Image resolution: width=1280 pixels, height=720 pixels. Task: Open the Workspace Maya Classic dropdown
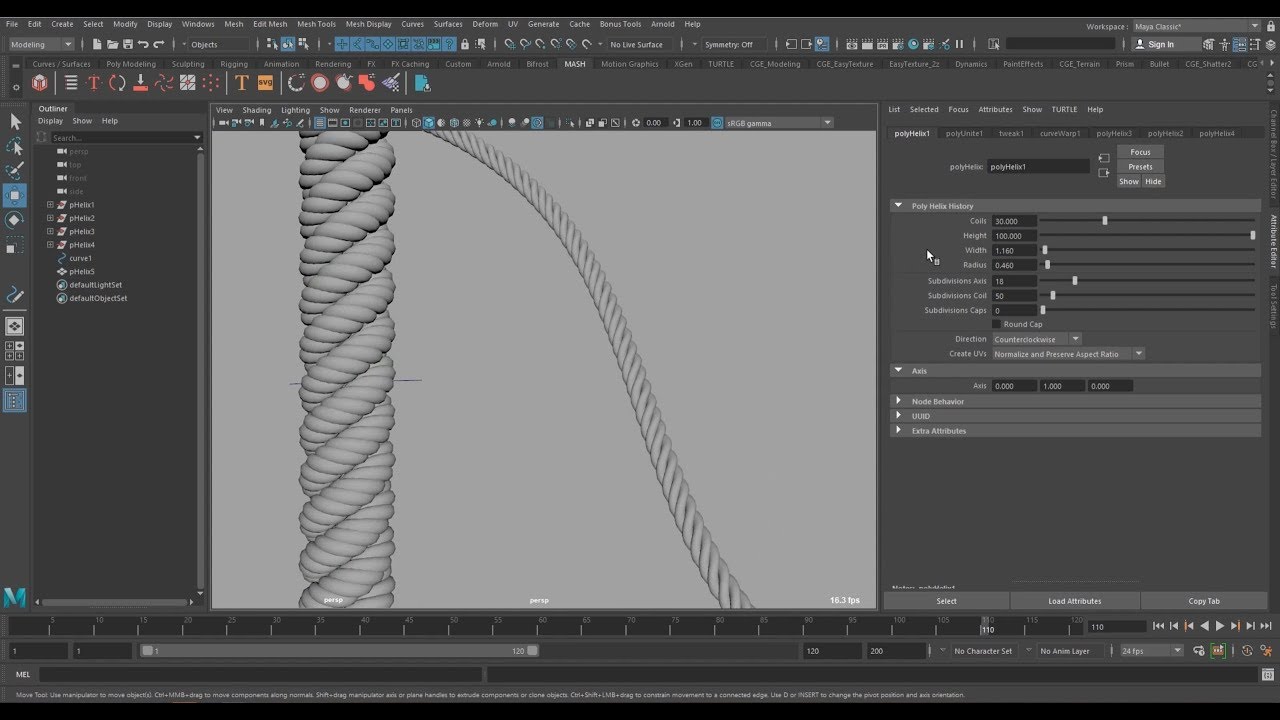click(x=1197, y=26)
